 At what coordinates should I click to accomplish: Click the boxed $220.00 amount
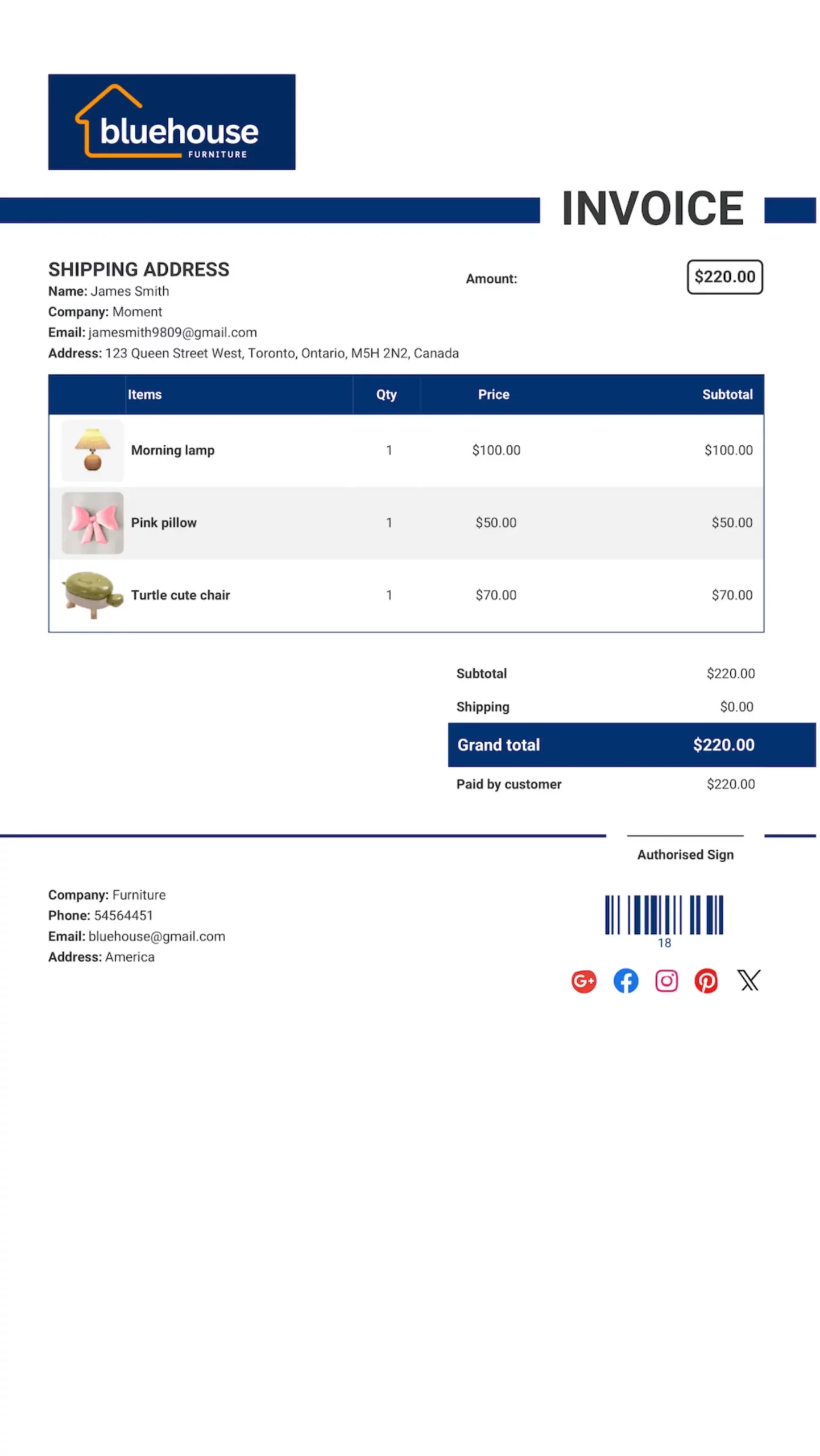click(724, 277)
